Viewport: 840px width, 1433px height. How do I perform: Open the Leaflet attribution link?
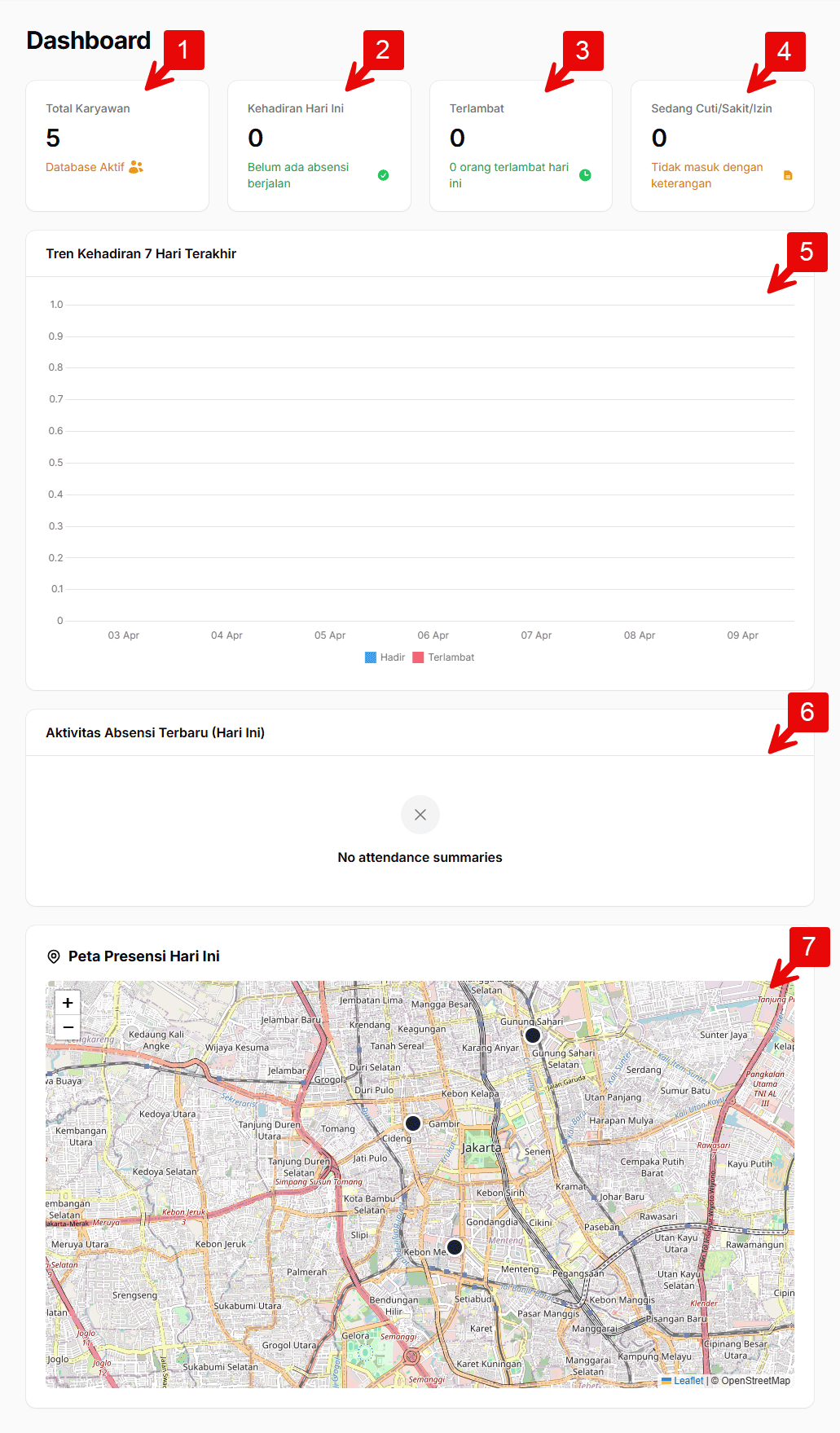coord(688,1381)
